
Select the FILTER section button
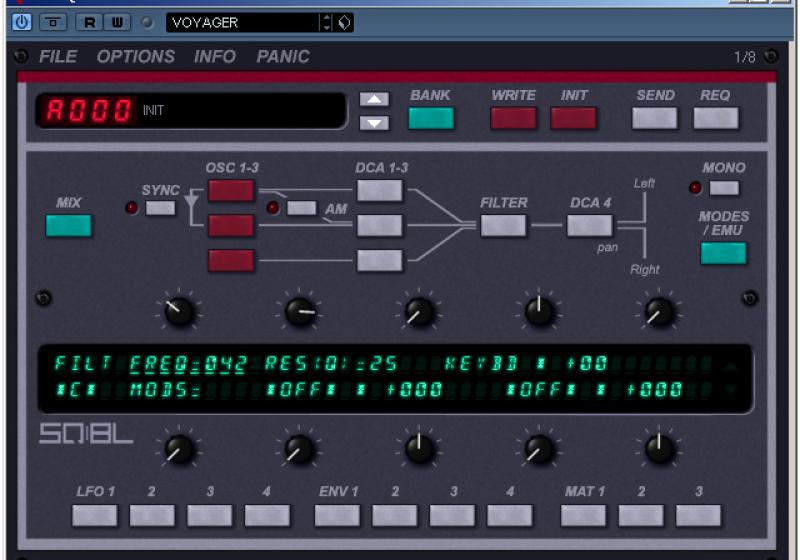click(x=503, y=225)
